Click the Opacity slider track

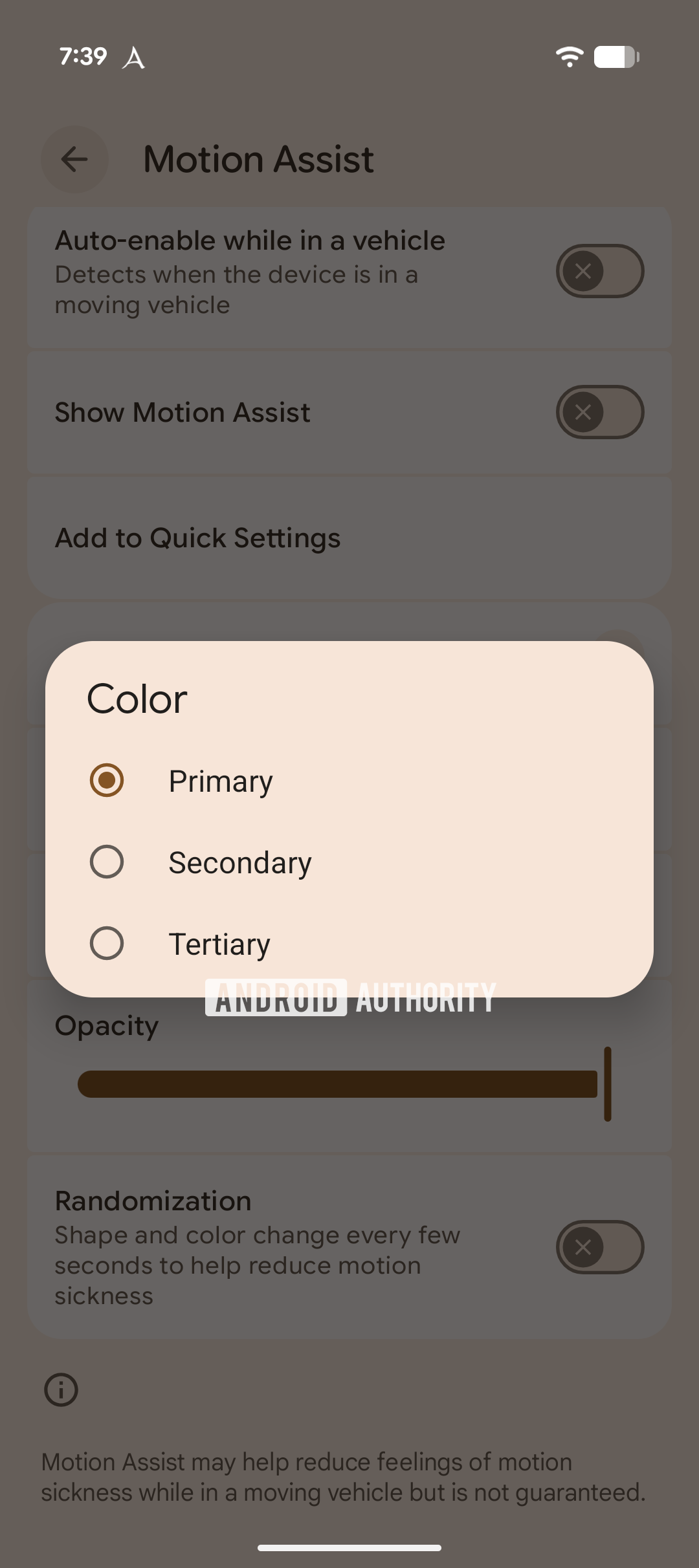pos(337,1084)
